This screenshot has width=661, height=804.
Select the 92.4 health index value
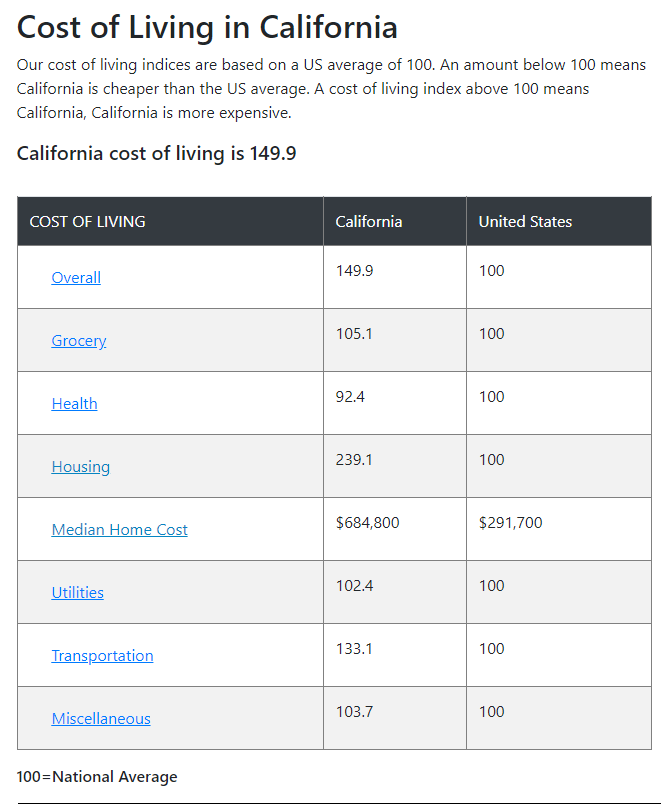350,397
